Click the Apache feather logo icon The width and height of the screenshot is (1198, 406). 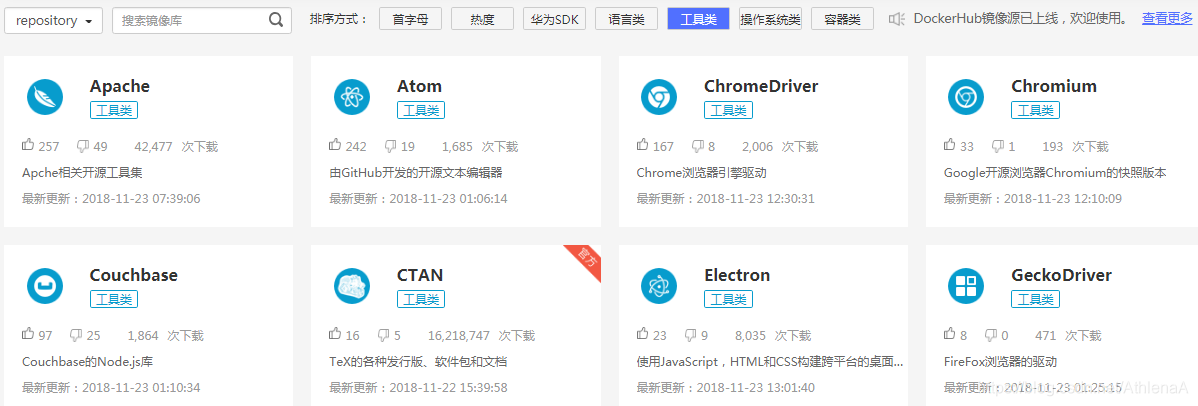45,97
